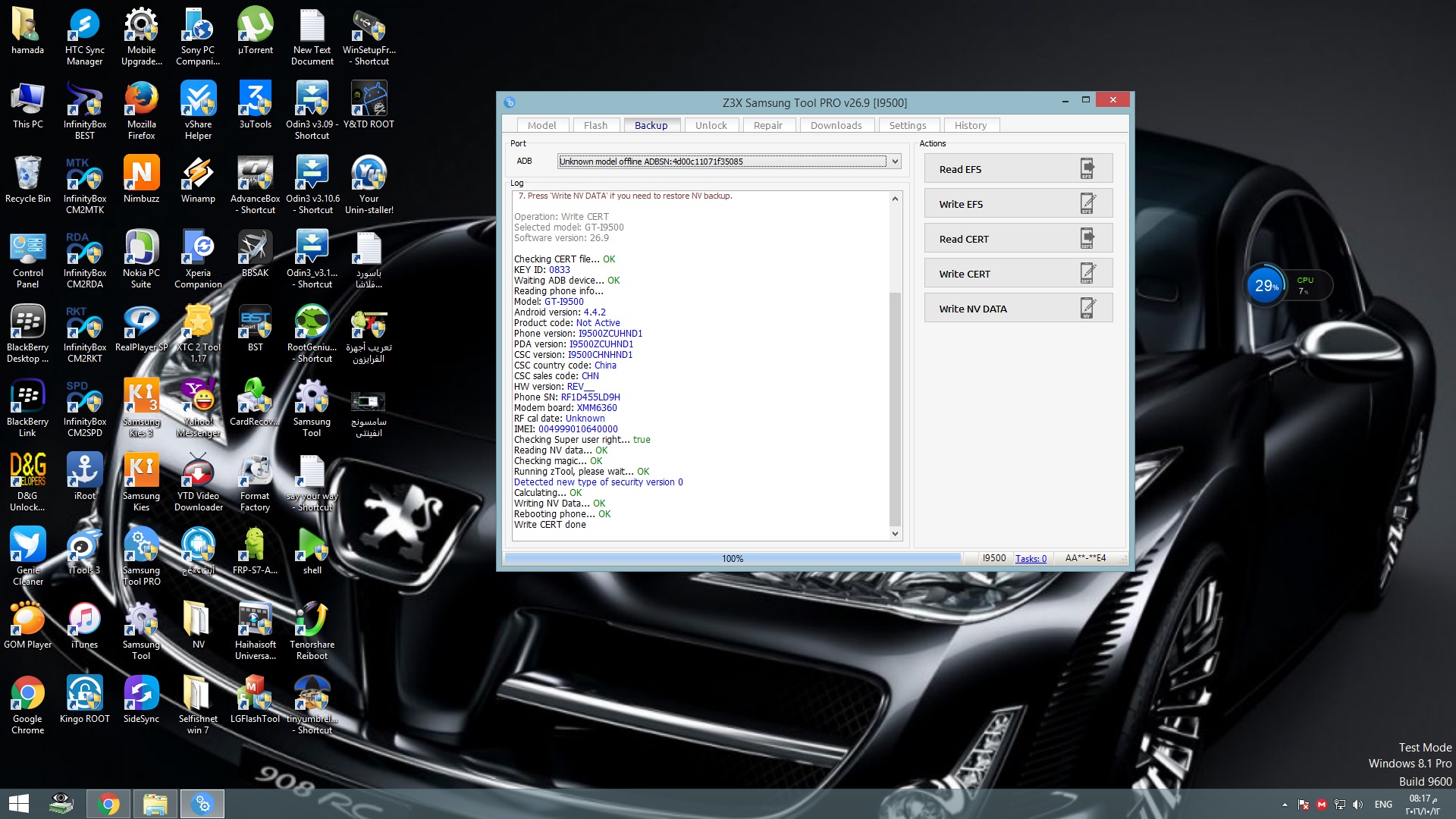The image size is (1456, 819).
Task: Open the LGFlashTool desktop icon
Action: [256, 700]
